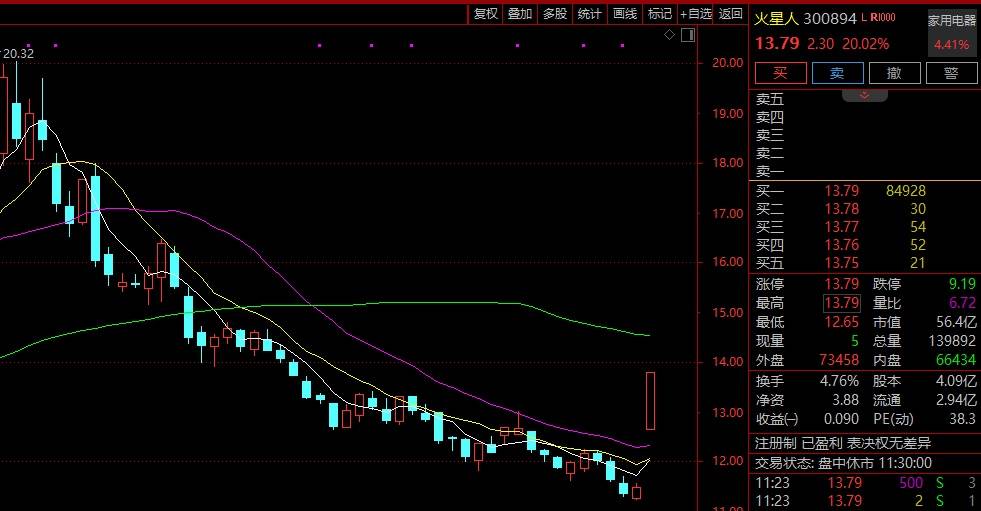Open the 标记 mark menu
This screenshot has width=981, height=511.
(x=659, y=14)
